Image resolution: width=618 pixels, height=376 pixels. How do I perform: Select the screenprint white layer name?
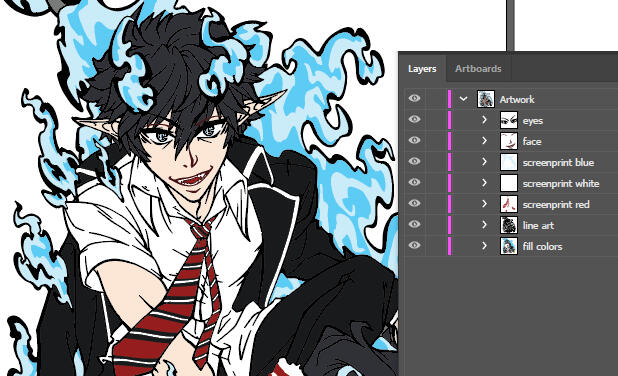[x=561, y=183]
